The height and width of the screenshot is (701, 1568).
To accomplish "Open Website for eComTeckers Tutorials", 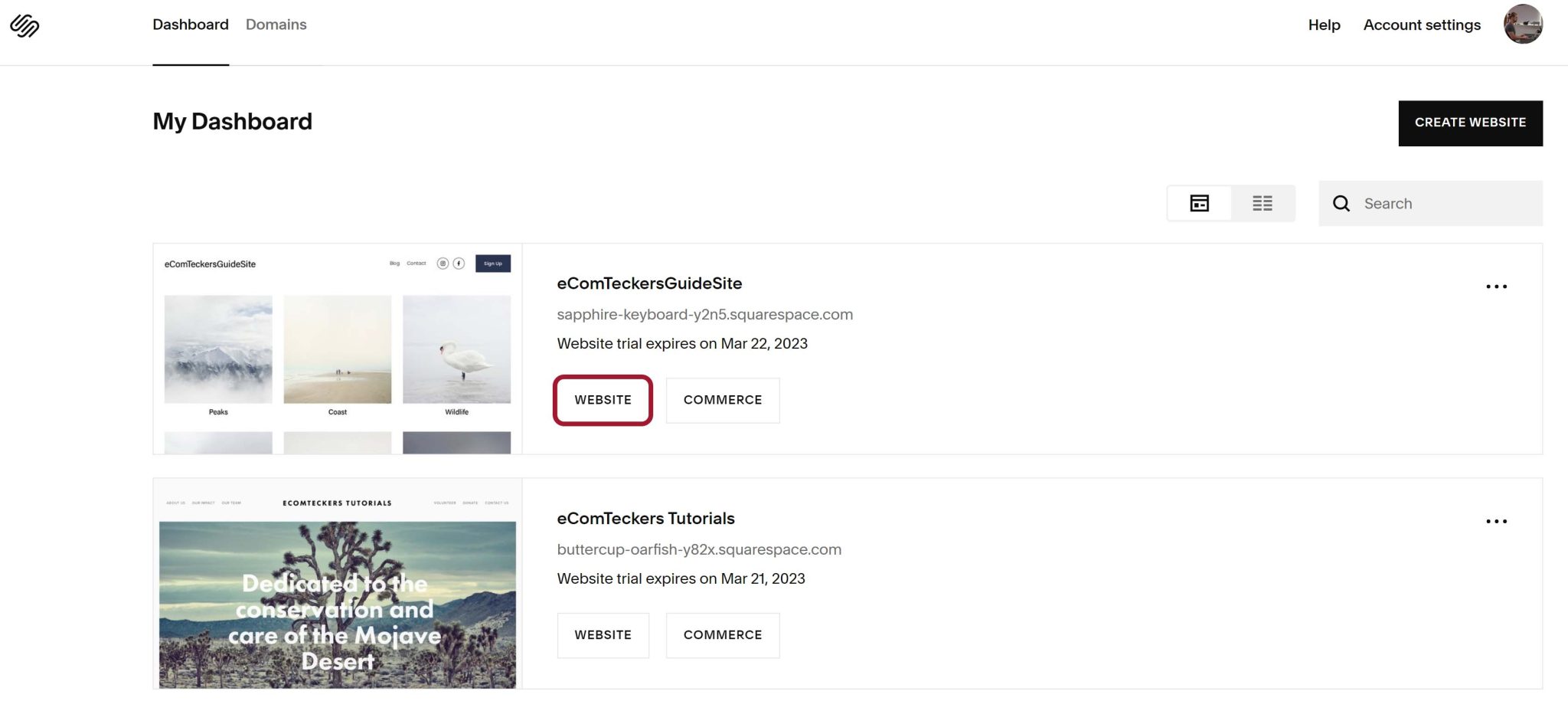I will pos(603,635).
